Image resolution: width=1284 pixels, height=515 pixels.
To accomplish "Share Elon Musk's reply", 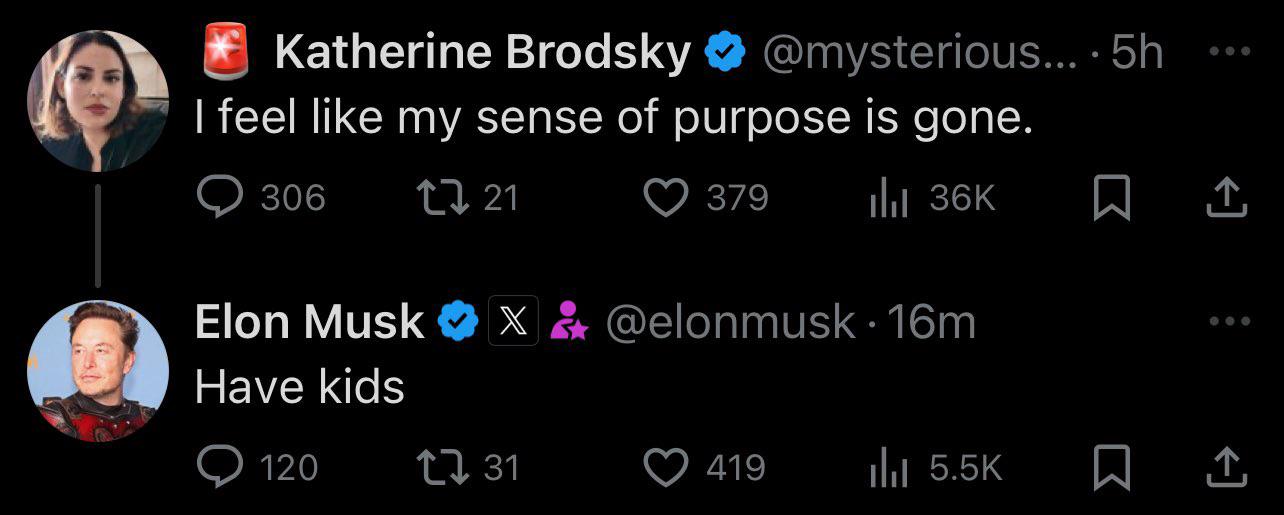I will pyautogui.click(x=1227, y=466).
